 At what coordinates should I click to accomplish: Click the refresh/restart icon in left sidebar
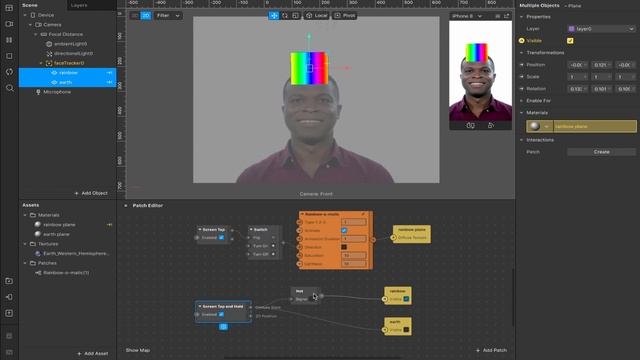point(9,72)
